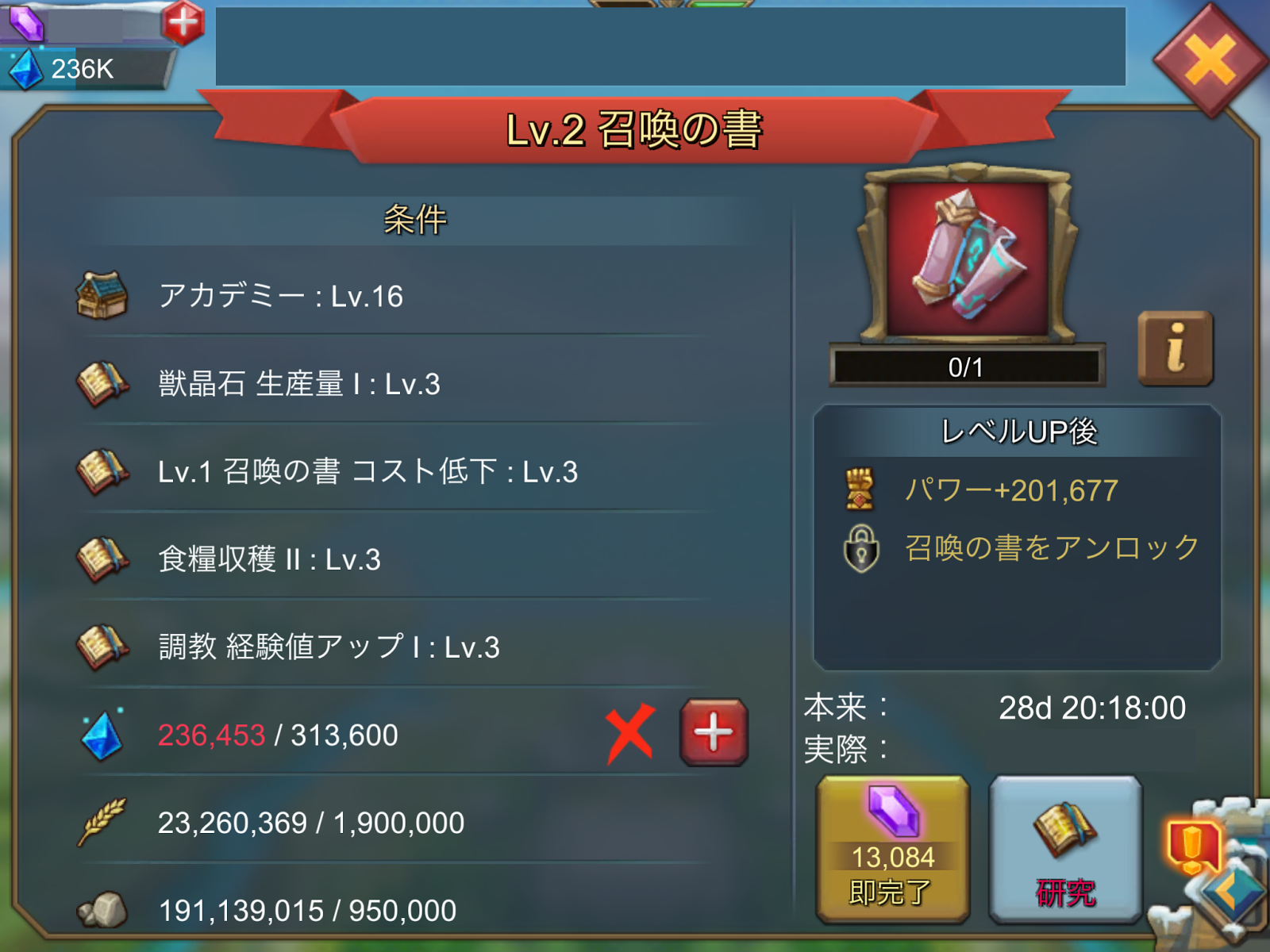Tap the アカデミー building icon
Screen dimensions: 1270x952
point(102,295)
